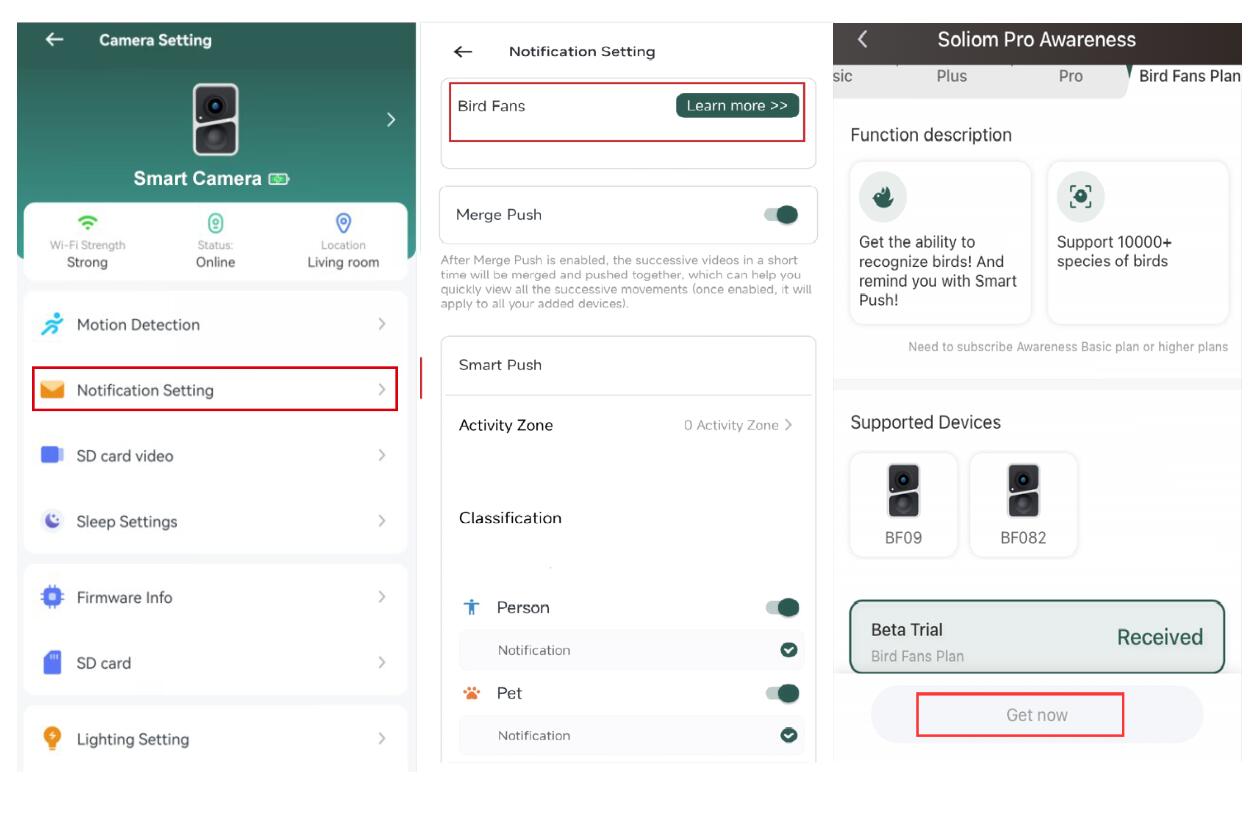
Task: Switch to the Pro plan tab
Action: [1070, 76]
